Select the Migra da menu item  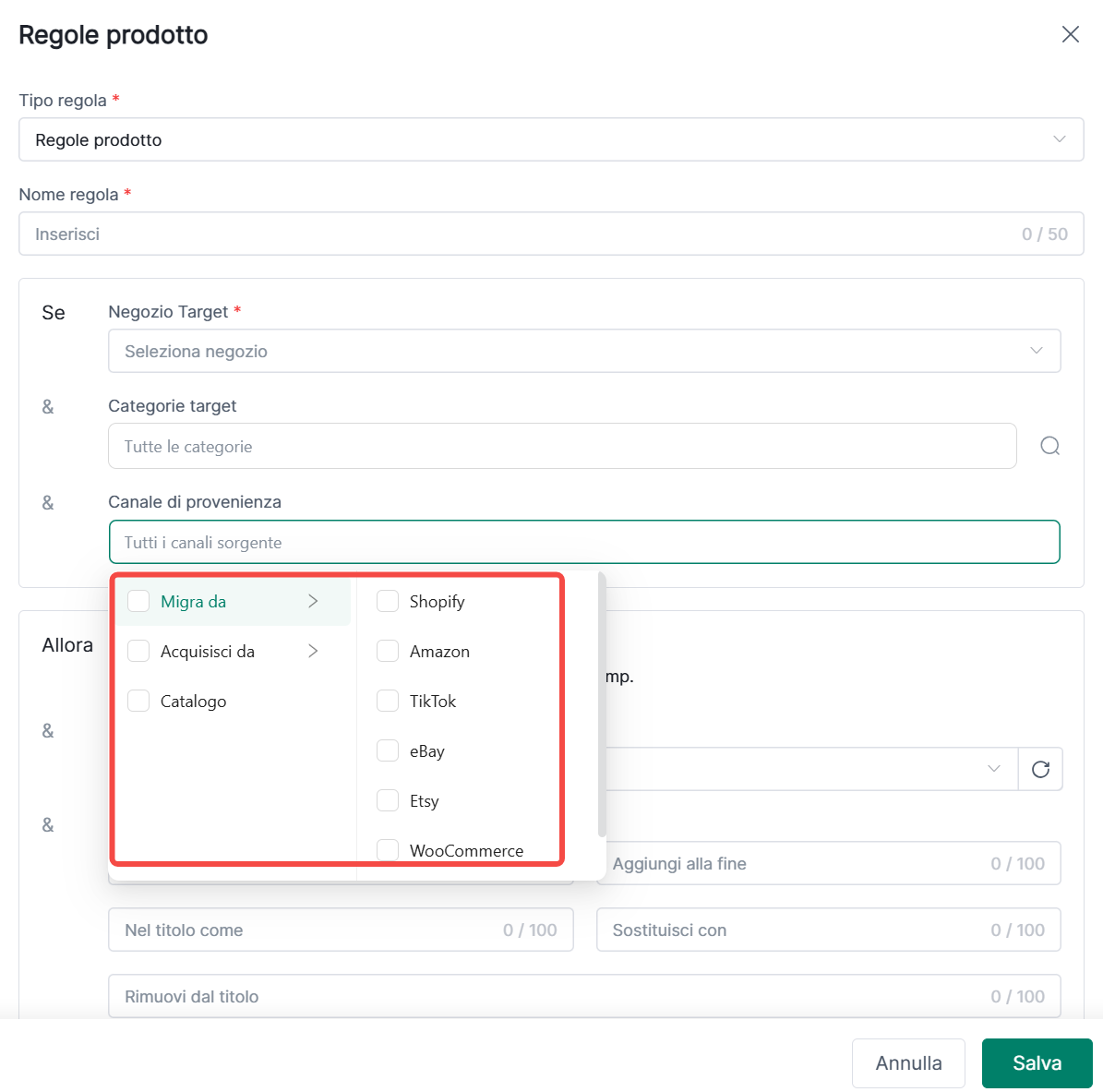pos(194,601)
